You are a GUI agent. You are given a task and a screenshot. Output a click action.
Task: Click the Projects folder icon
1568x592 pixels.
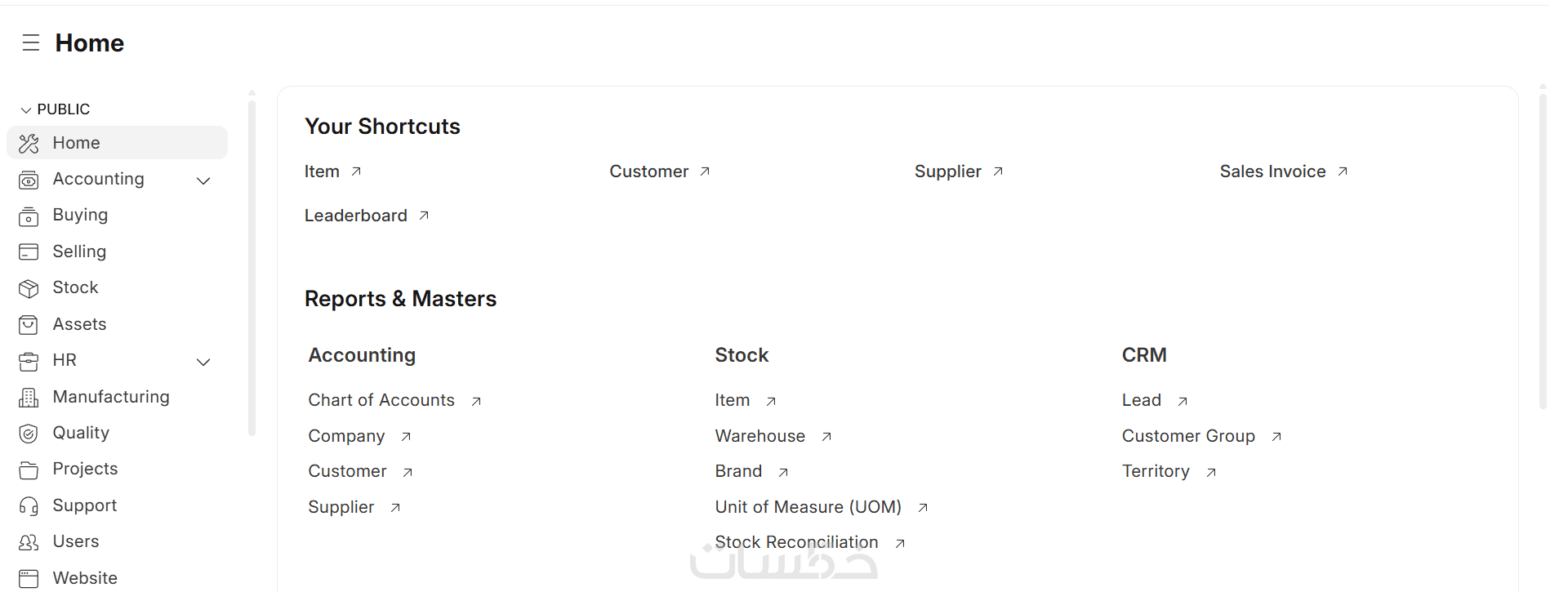tap(29, 470)
